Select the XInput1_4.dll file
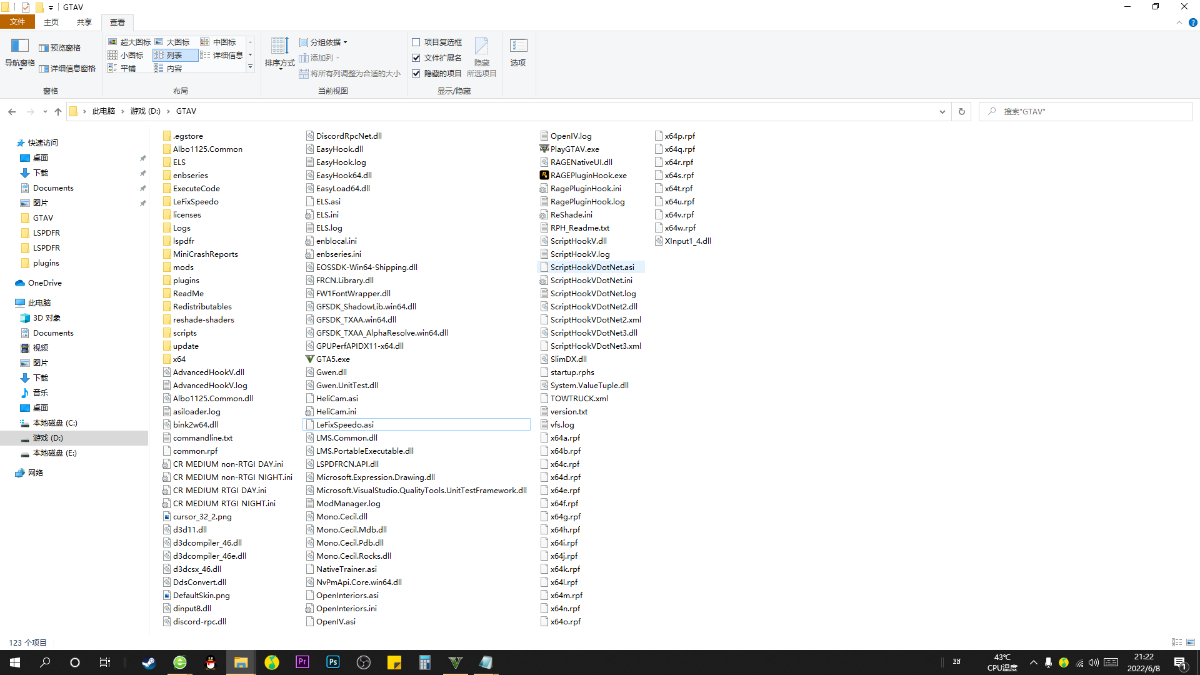Image resolution: width=1200 pixels, height=675 pixels. [682, 240]
